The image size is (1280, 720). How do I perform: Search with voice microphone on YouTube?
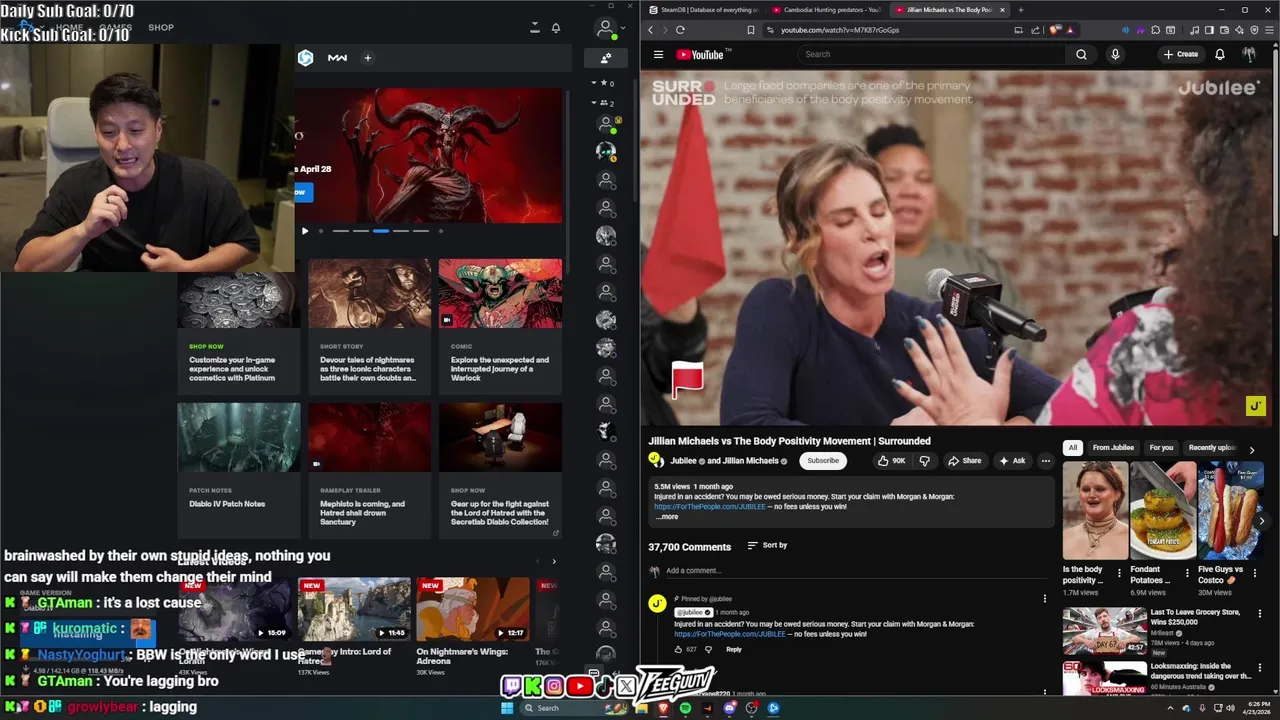[1115, 55]
